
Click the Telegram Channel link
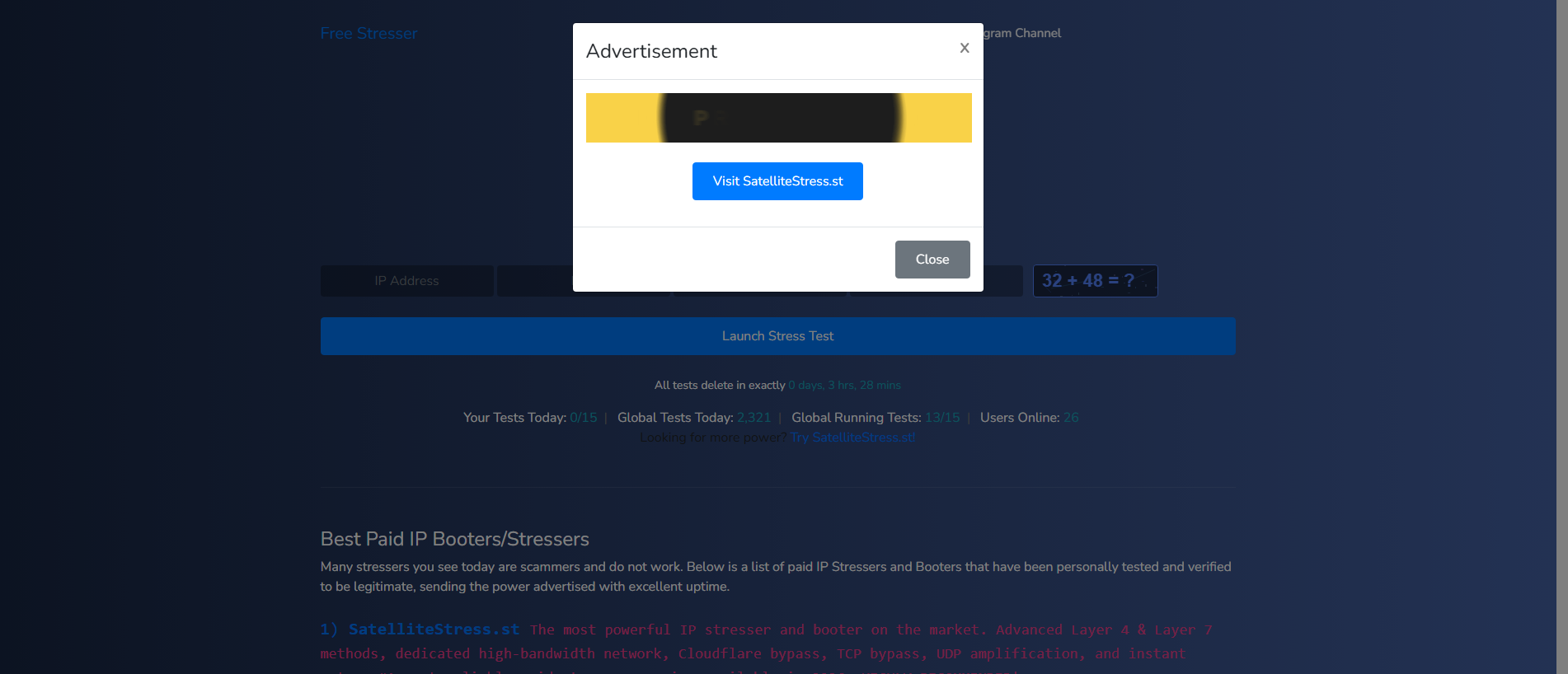[1021, 33]
